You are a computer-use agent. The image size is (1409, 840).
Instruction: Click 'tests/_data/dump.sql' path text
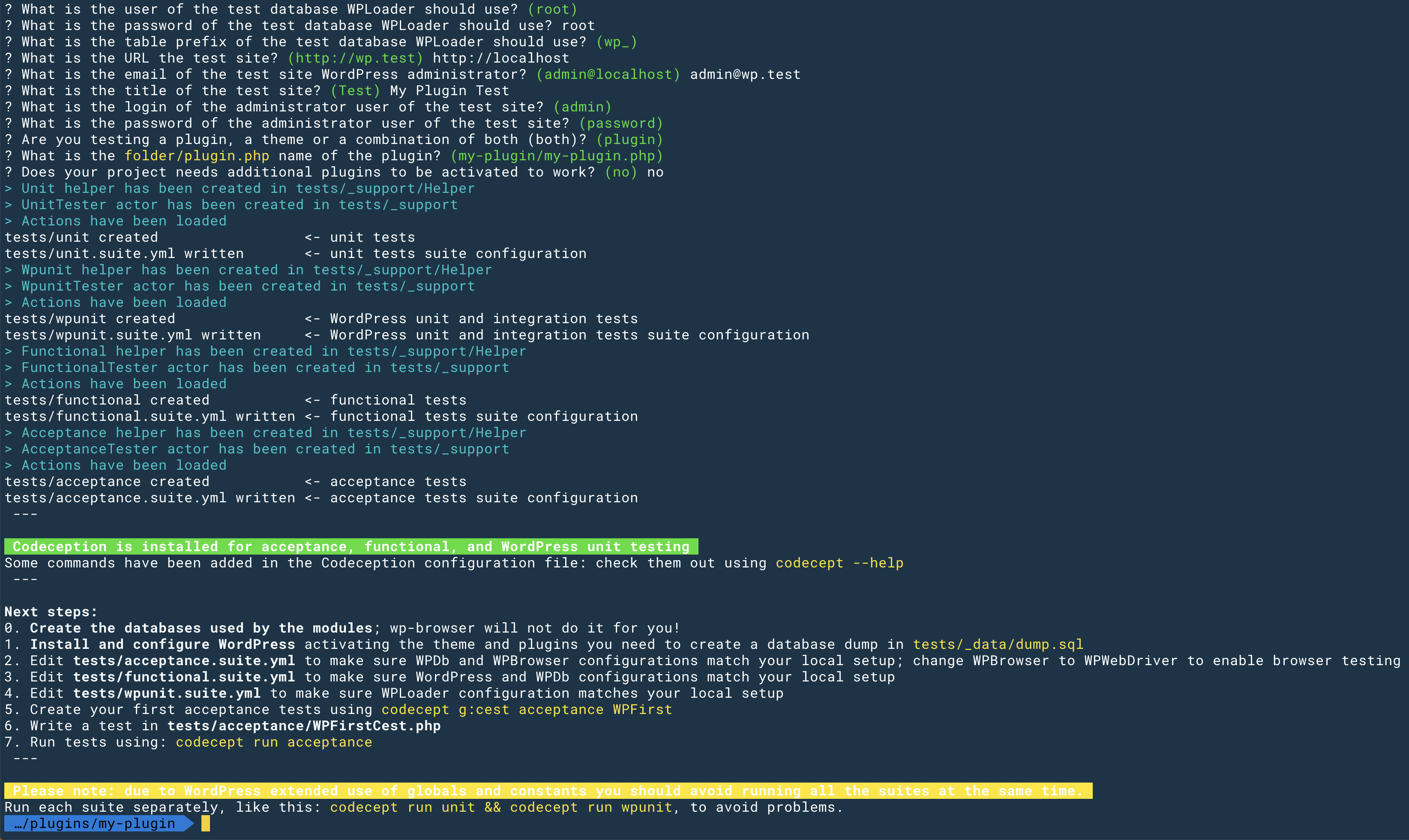(x=998, y=645)
